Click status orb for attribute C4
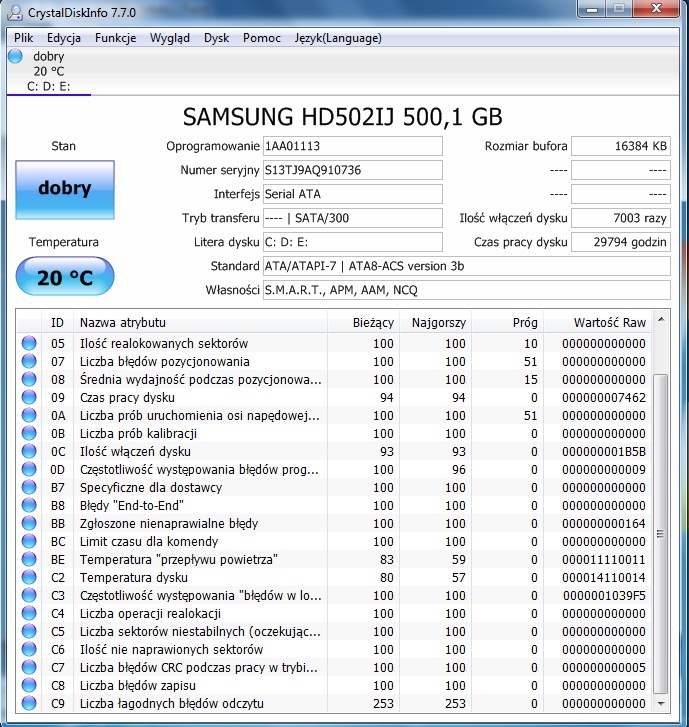This screenshot has height=727, width=689. pos(29,613)
